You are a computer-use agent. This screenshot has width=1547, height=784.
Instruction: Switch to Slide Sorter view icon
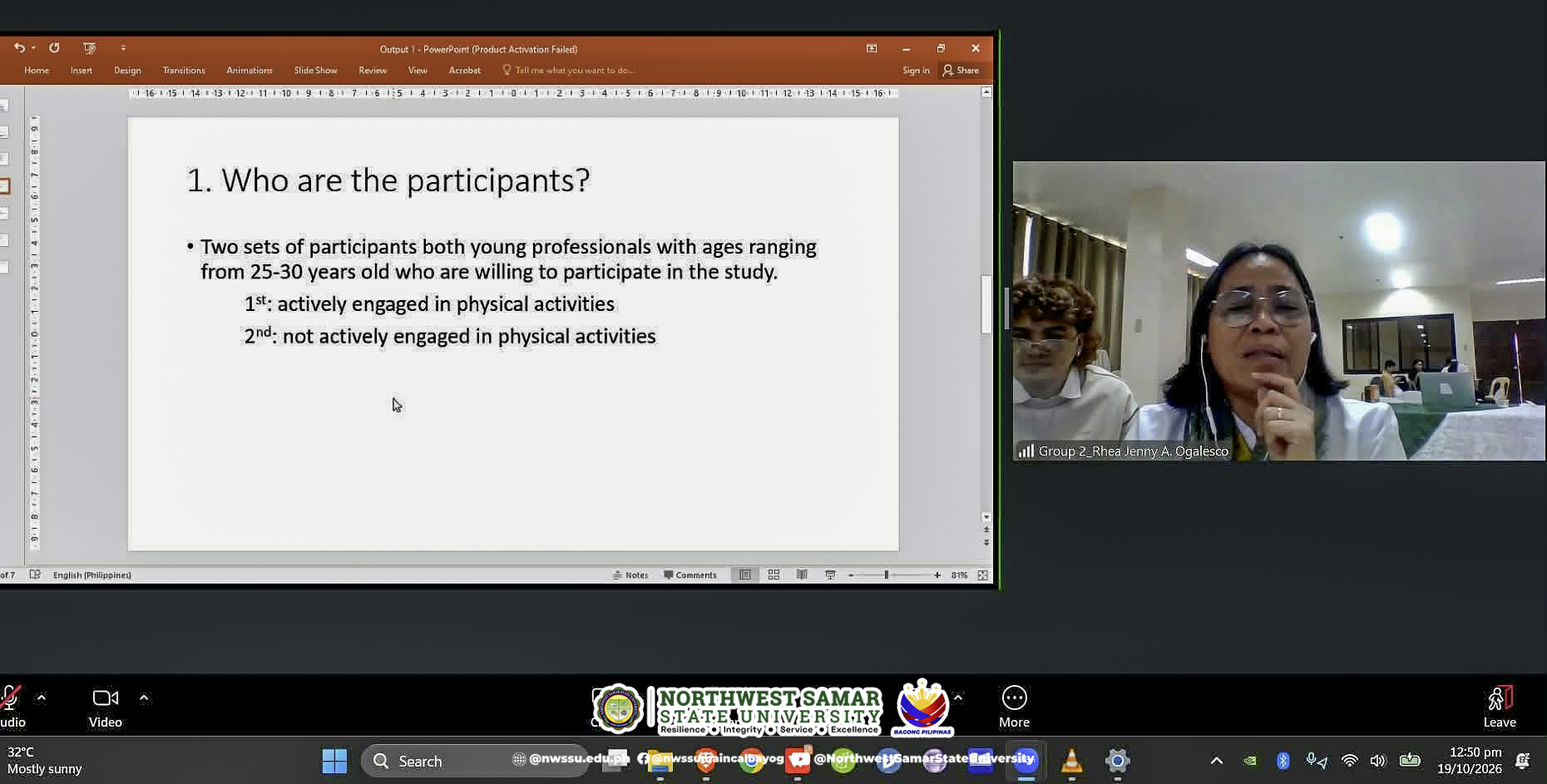pyautogui.click(x=773, y=575)
